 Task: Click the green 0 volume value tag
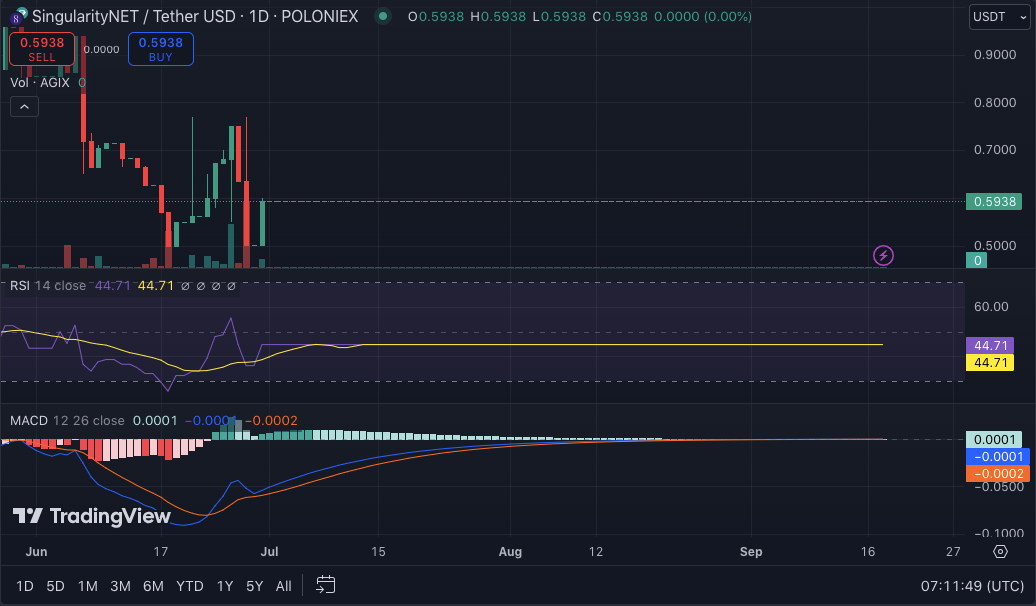(977, 260)
